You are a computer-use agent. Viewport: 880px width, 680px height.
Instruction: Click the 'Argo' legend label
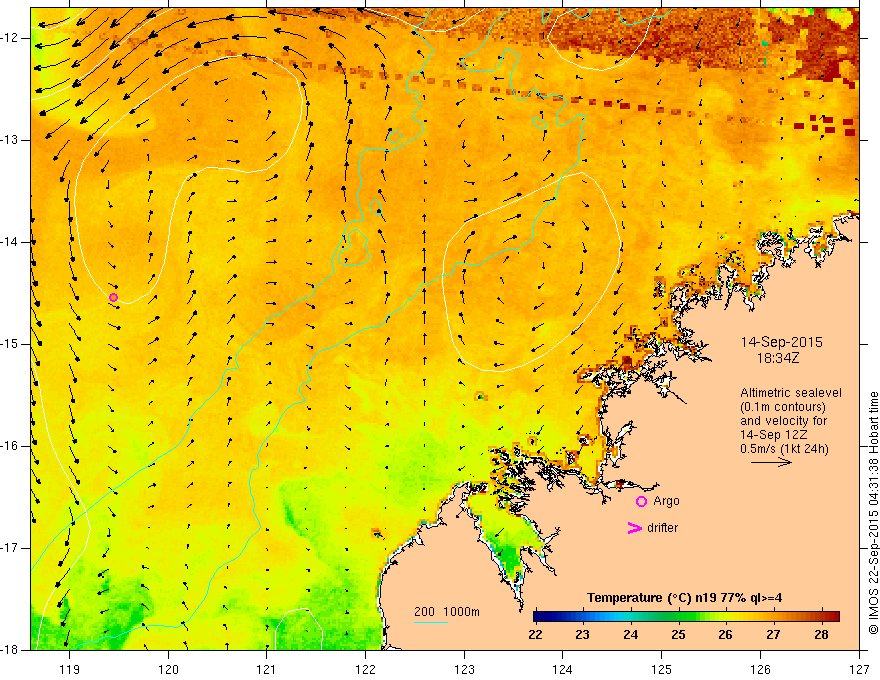tap(666, 501)
